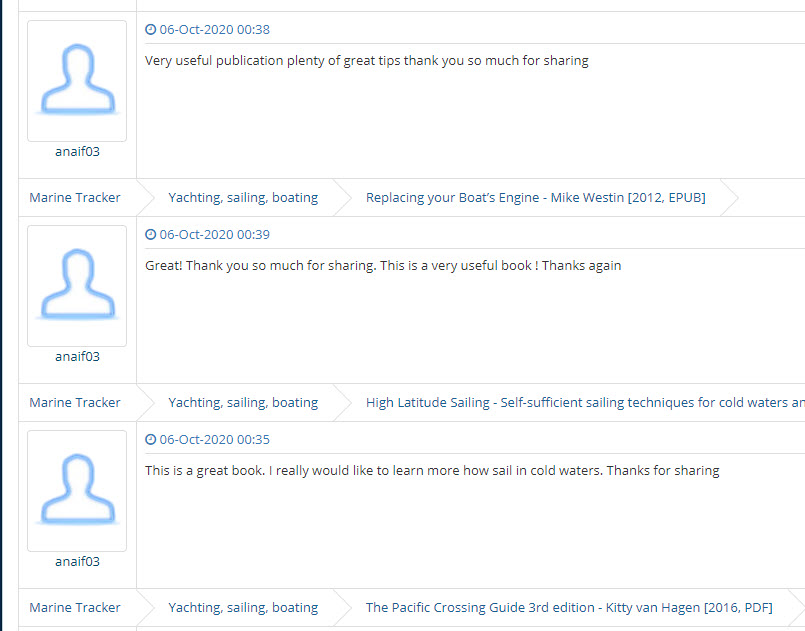
Task: Click username anaif03 under the 00:38 post avatar
Action: tap(77, 152)
